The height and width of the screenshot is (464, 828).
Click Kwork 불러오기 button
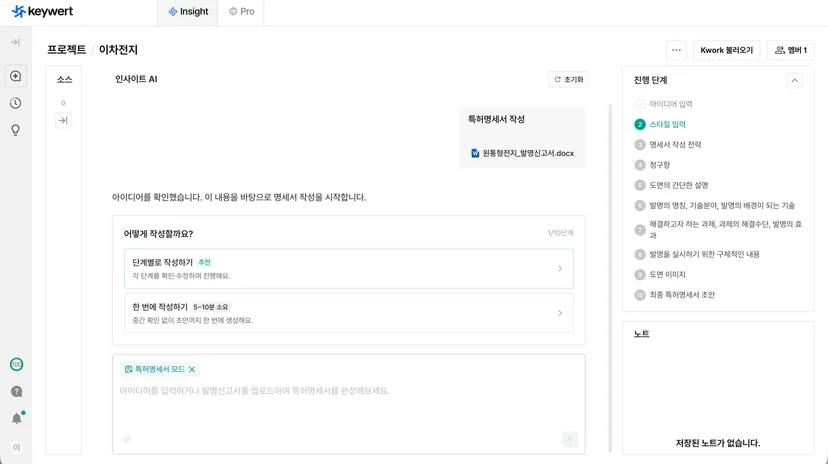[x=727, y=50]
